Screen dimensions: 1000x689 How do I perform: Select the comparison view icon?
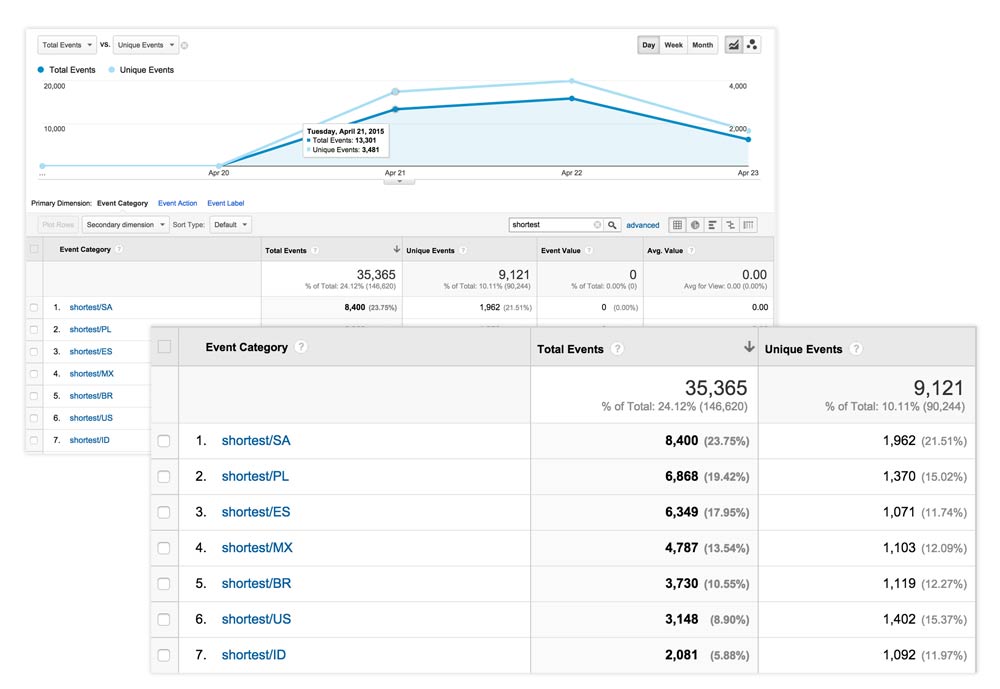point(731,225)
